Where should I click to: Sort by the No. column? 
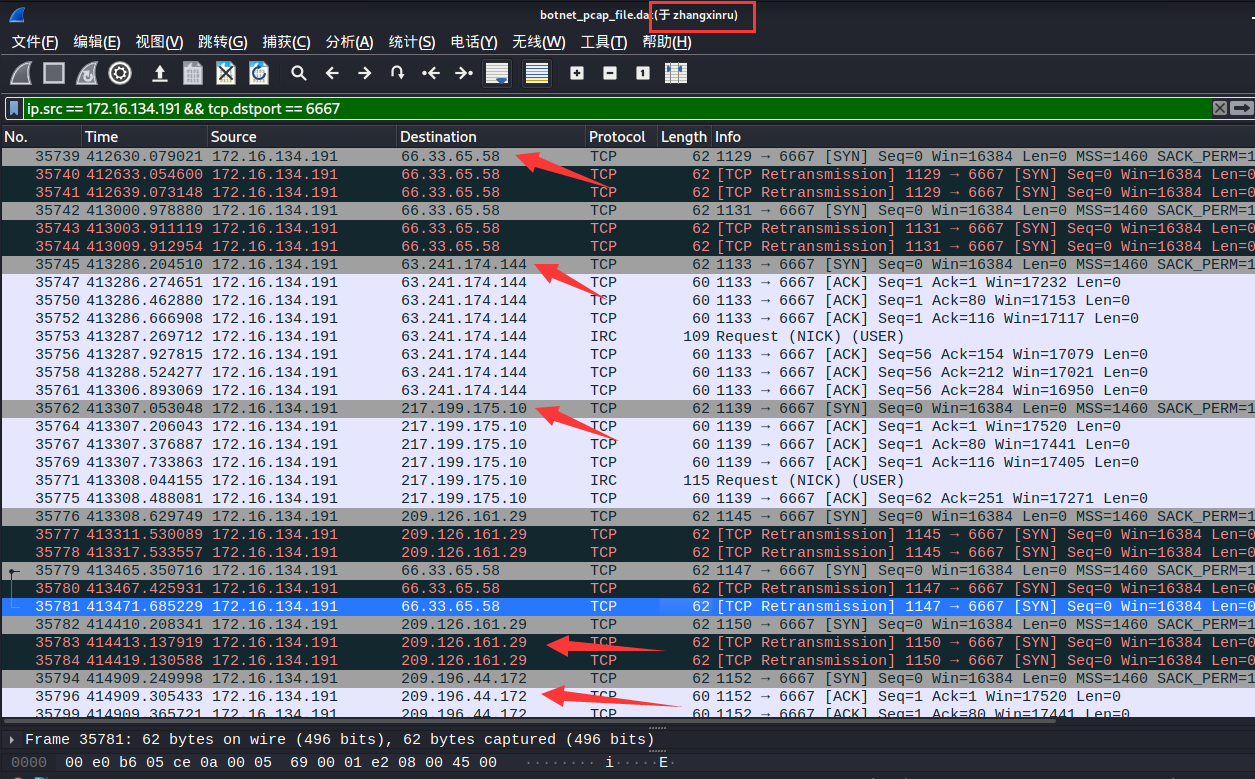point(41,137)
